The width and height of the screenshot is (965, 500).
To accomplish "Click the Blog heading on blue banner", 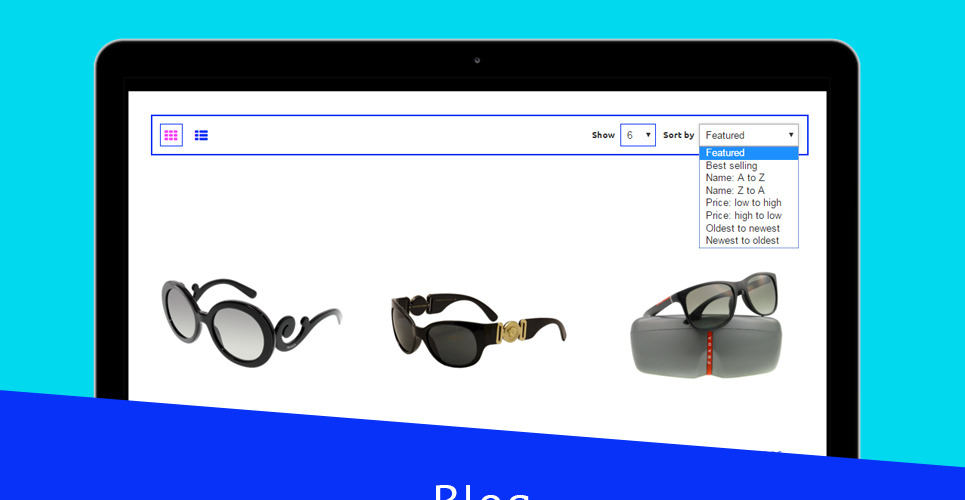I will coord(481,492).
